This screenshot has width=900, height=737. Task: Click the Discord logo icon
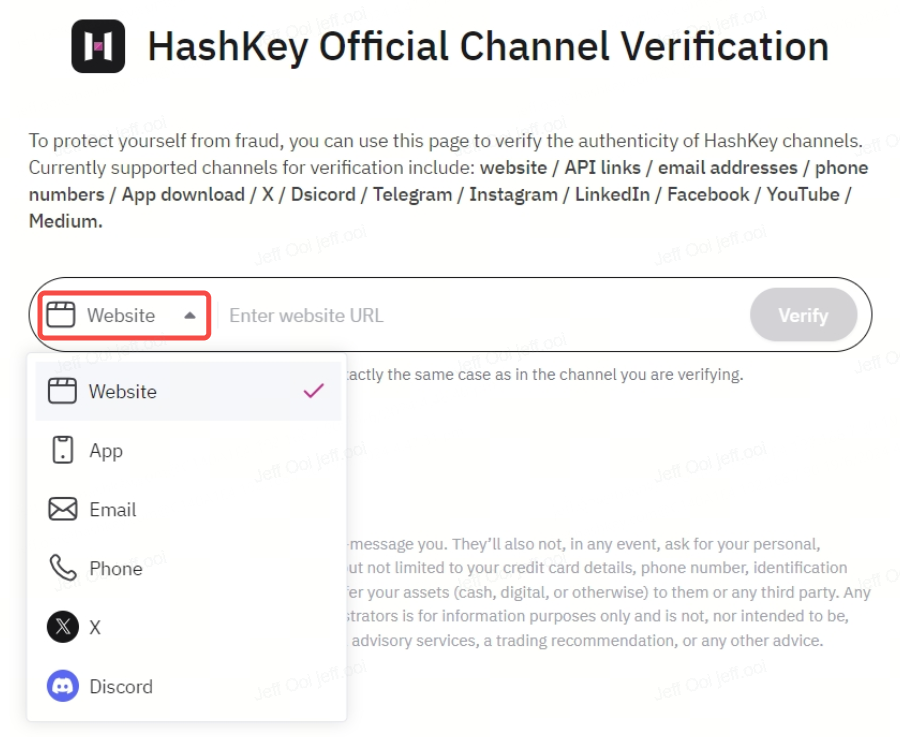(x=63, y=686)
